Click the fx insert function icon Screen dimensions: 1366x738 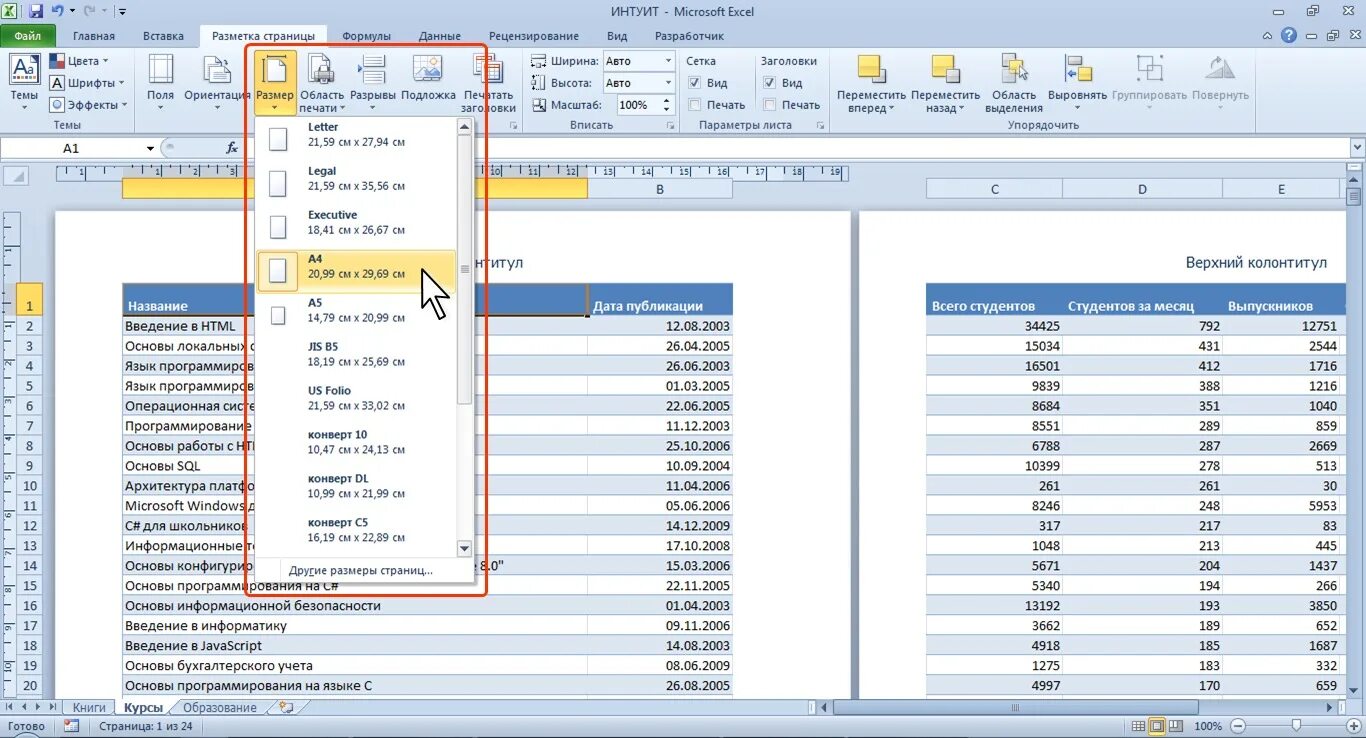click(232, 148)
